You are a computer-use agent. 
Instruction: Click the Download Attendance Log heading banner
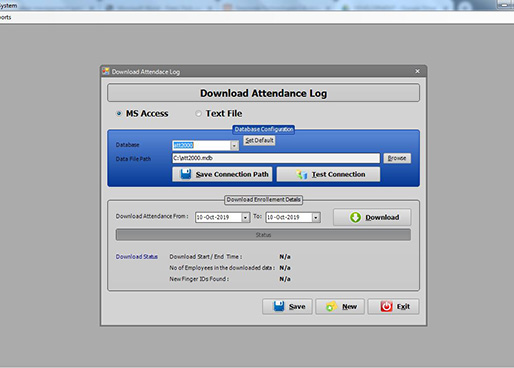[x=263, y=93]
